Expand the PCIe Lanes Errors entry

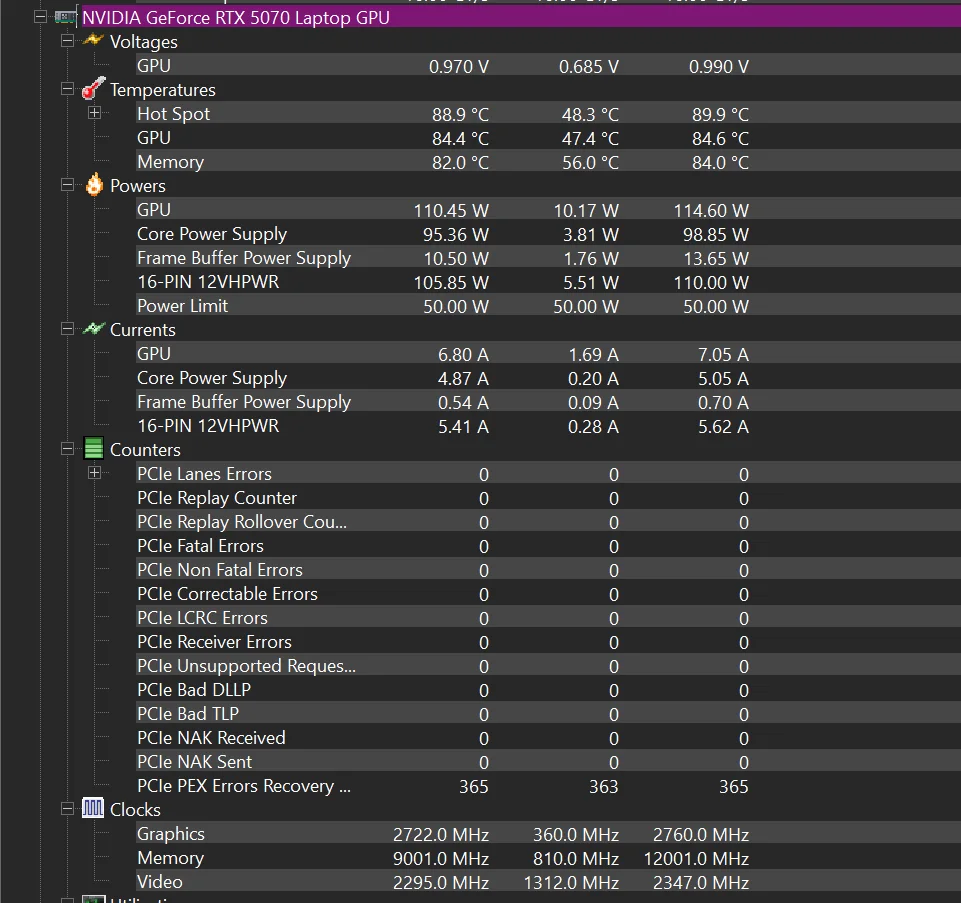[94, 473]
